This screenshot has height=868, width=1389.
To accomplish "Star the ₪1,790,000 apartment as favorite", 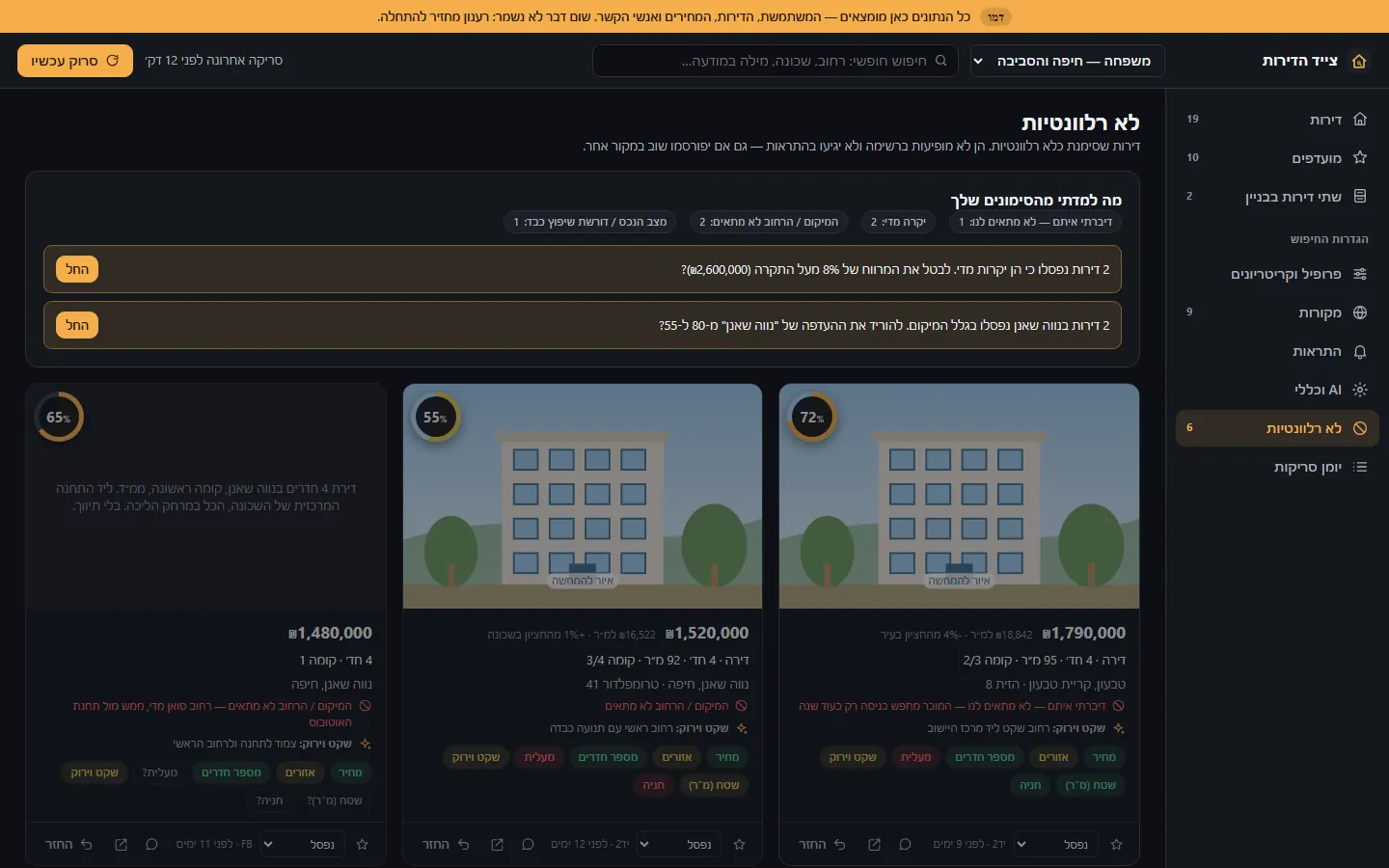I will click(x=1116, y=844).
